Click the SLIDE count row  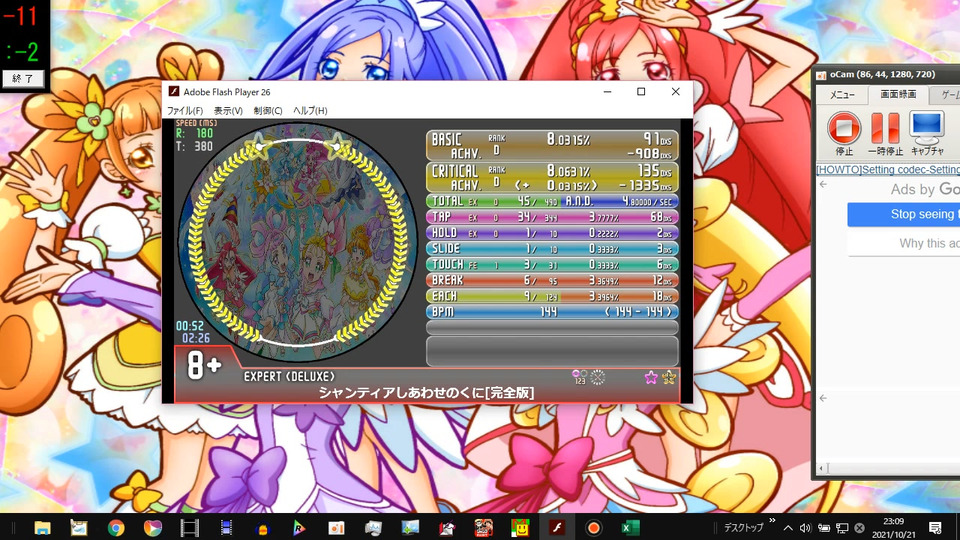coord(552,249)
